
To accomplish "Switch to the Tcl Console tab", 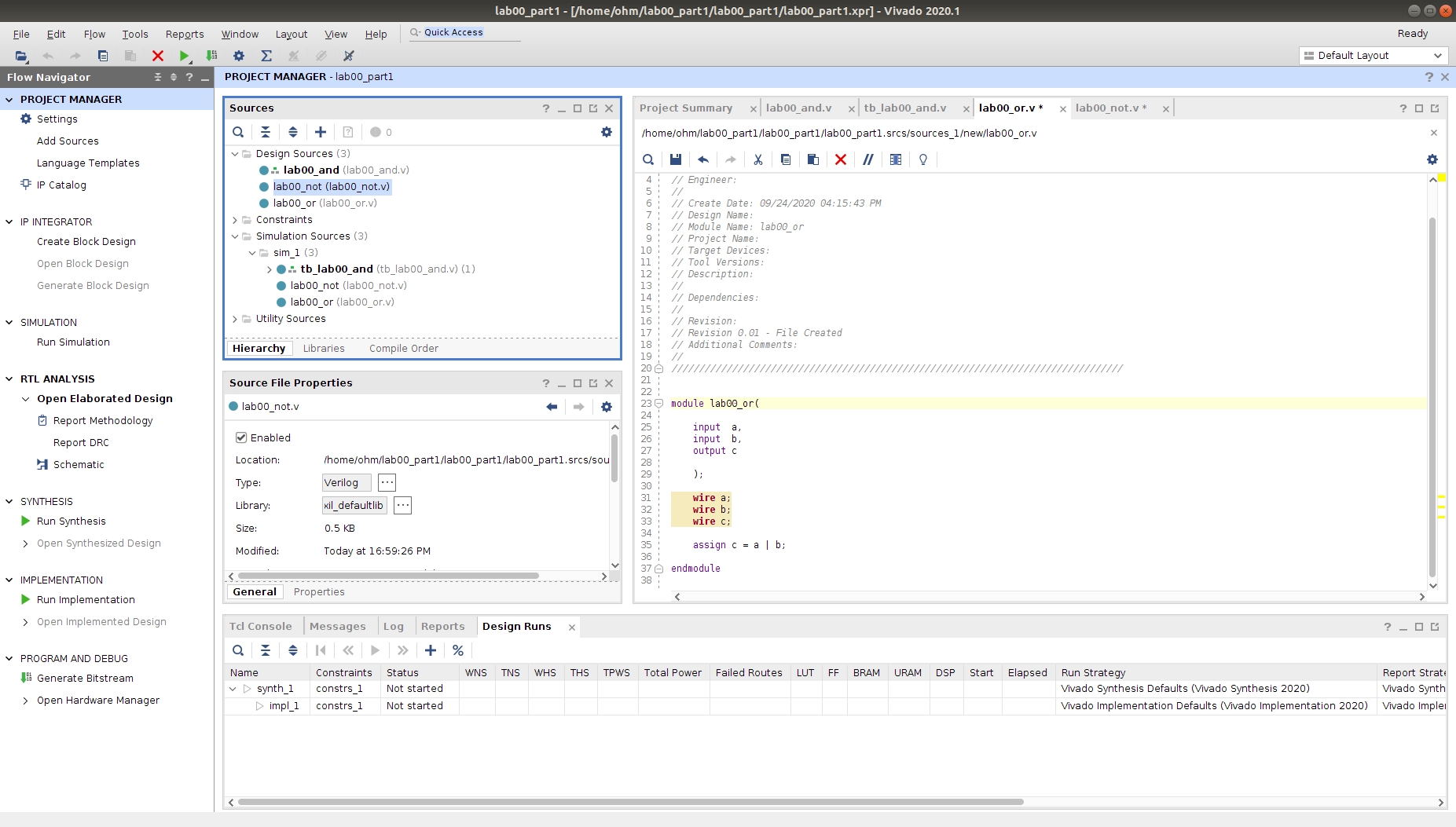I will click(260, 626).
